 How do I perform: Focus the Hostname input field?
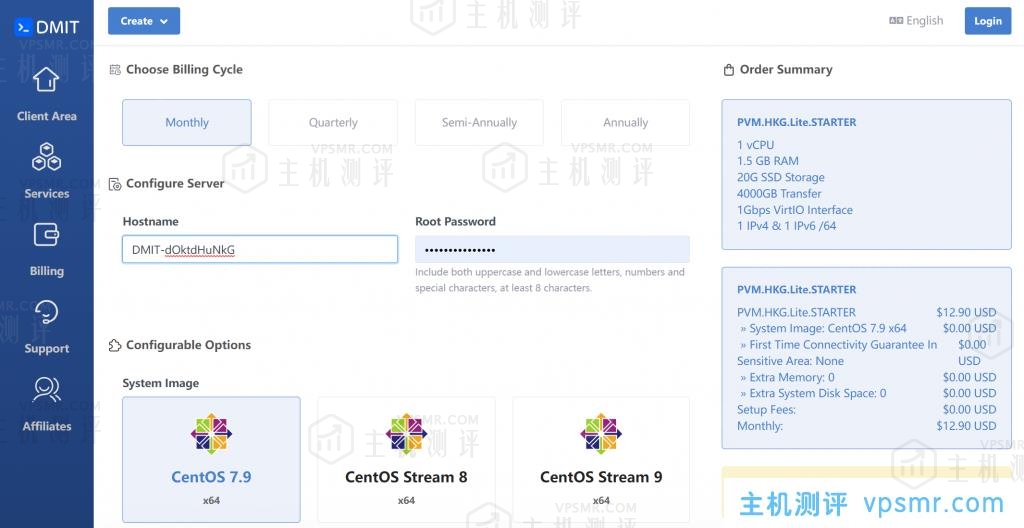[260, 250]
